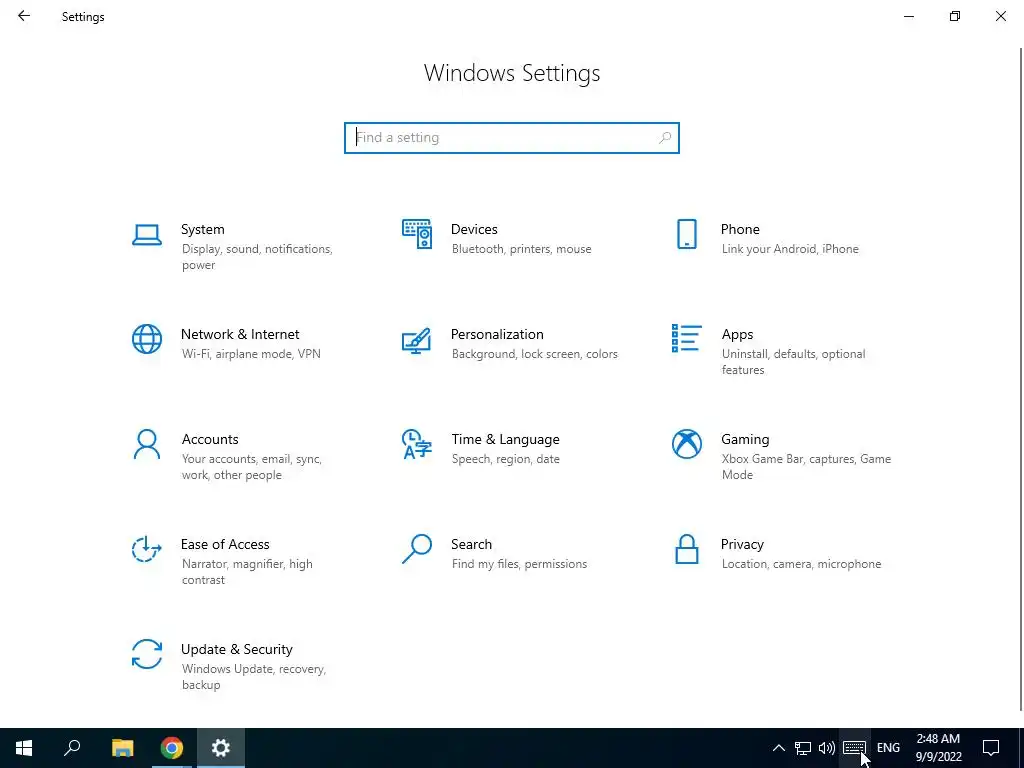Click "Link your Android, iPhone" text
Screen dimensions: 1024x768
(x=790, y=249)
